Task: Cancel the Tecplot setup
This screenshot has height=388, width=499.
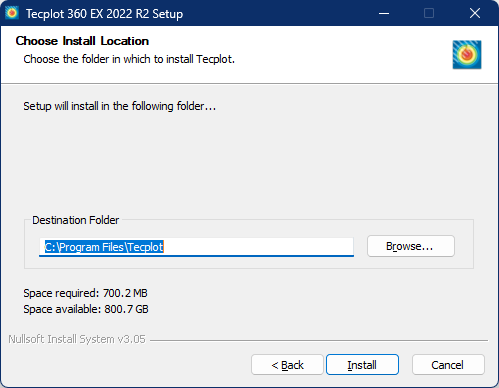Action: [x=448, y=365]
